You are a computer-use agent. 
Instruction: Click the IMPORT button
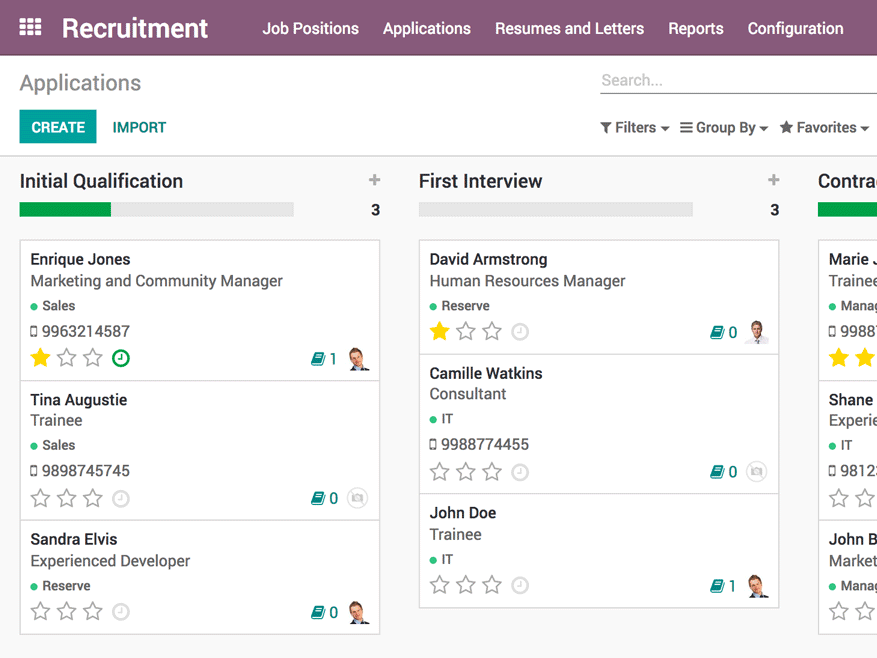tap(139, 127)
